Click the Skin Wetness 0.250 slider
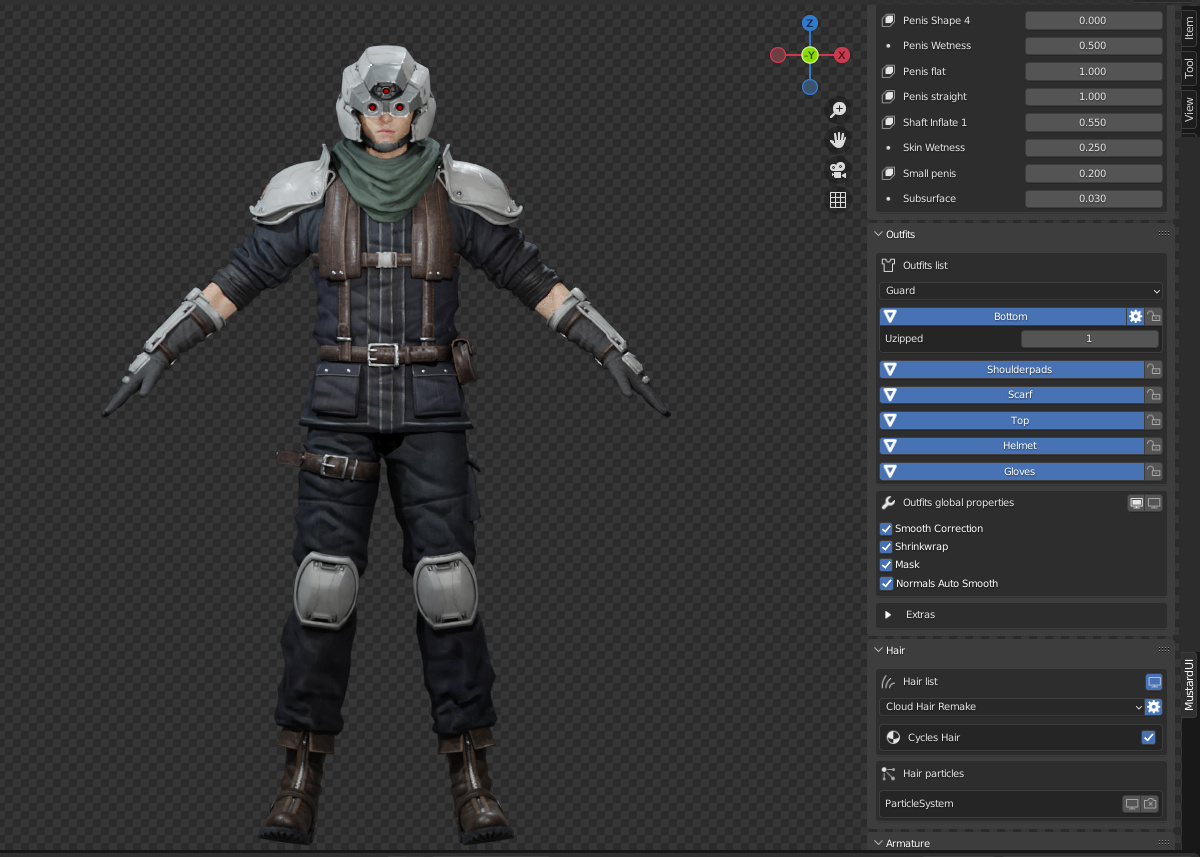 pos(1093,148)
